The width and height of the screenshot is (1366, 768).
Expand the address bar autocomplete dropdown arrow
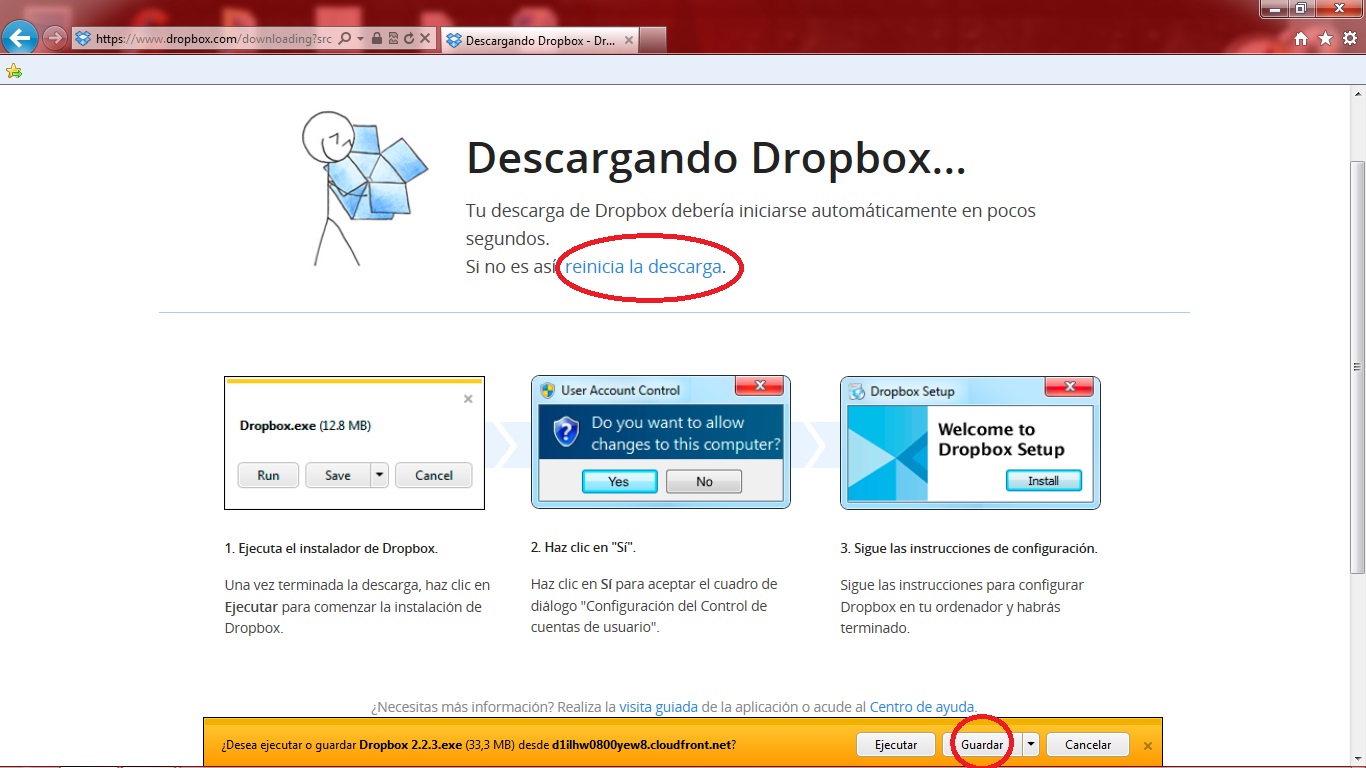pyautogui.click(x=360, y=39)
